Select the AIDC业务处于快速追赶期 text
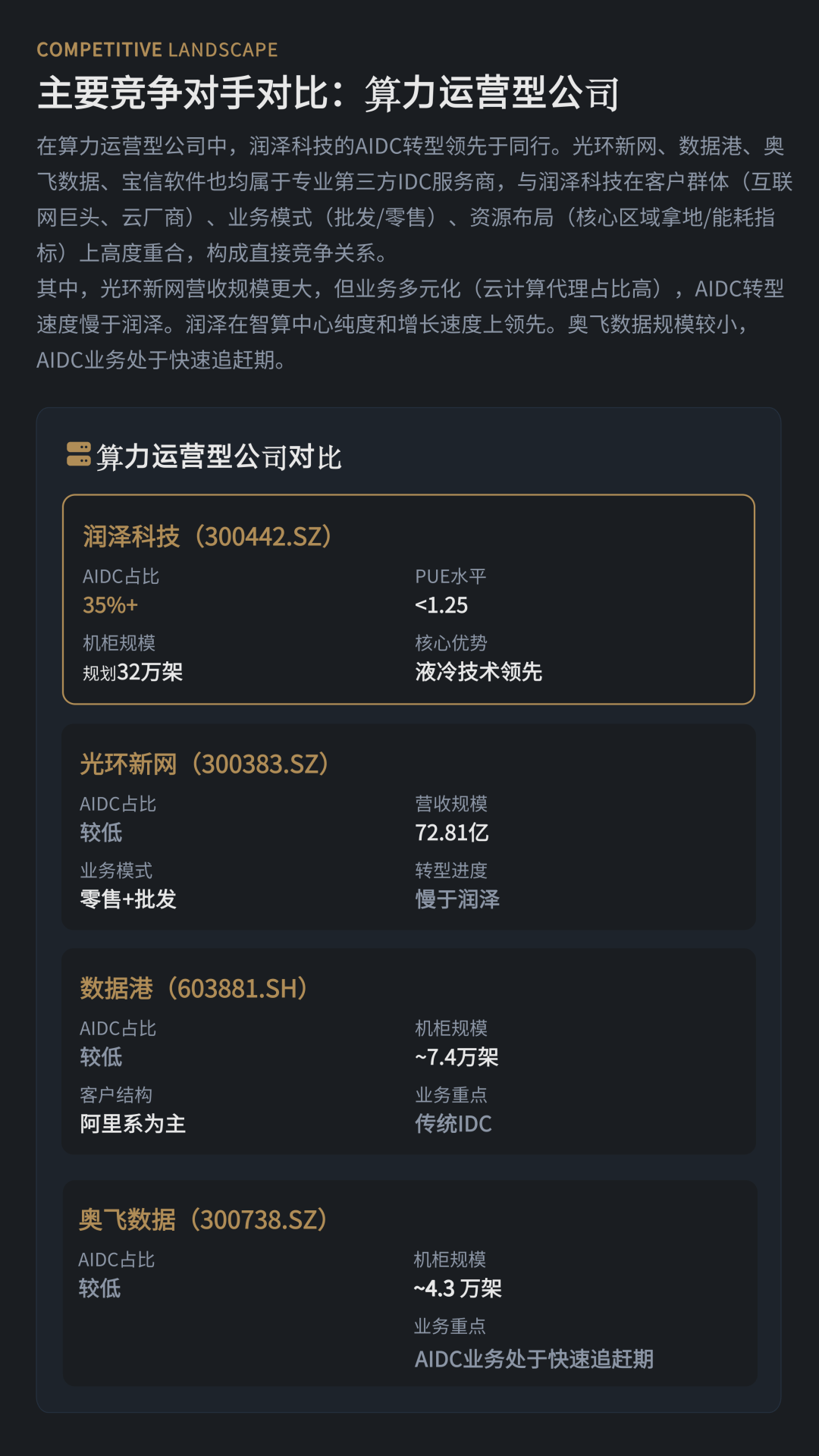The width and height of the screenshot is (819, 1456). tap(534, 1359)
